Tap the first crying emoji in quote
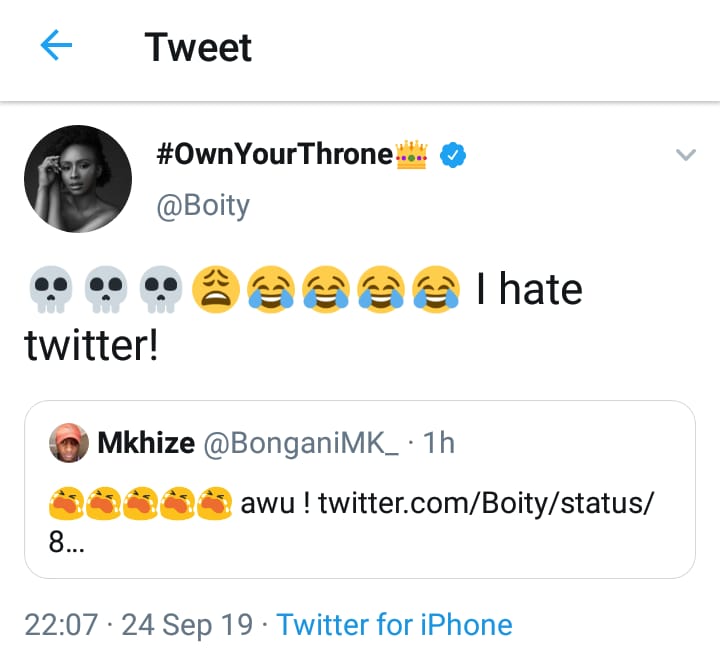 click(x=66, y=503)
